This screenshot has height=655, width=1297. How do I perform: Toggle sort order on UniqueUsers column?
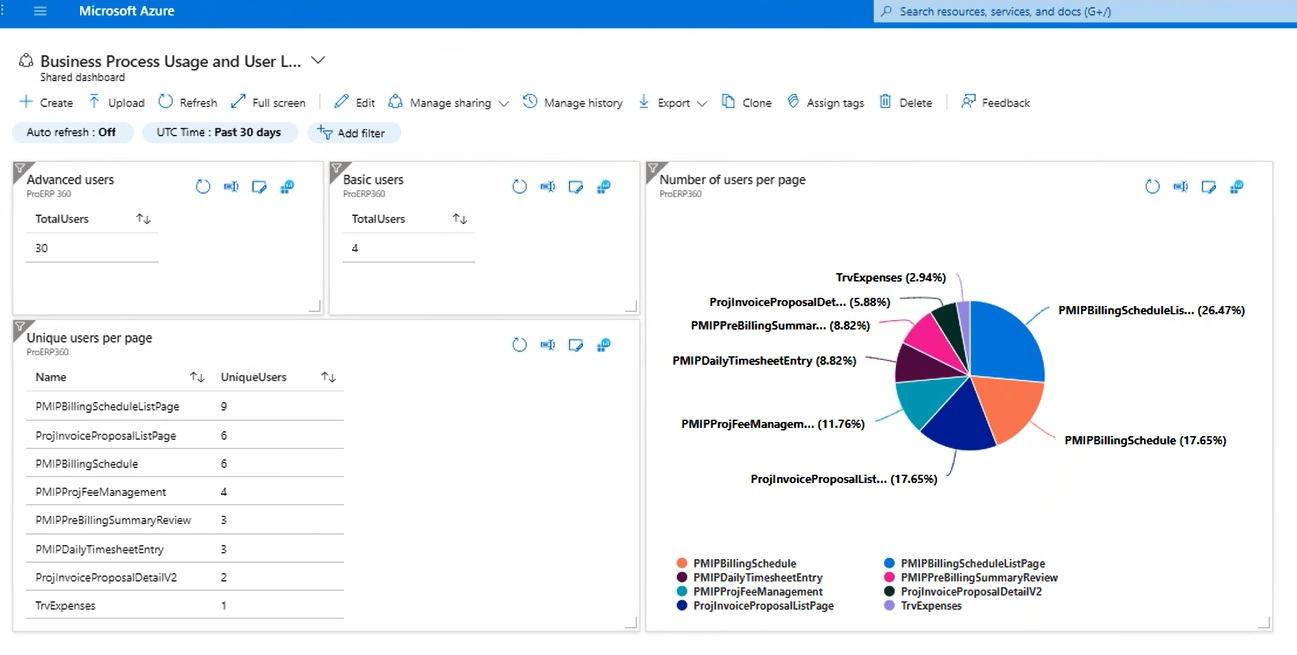click(328, 377)
